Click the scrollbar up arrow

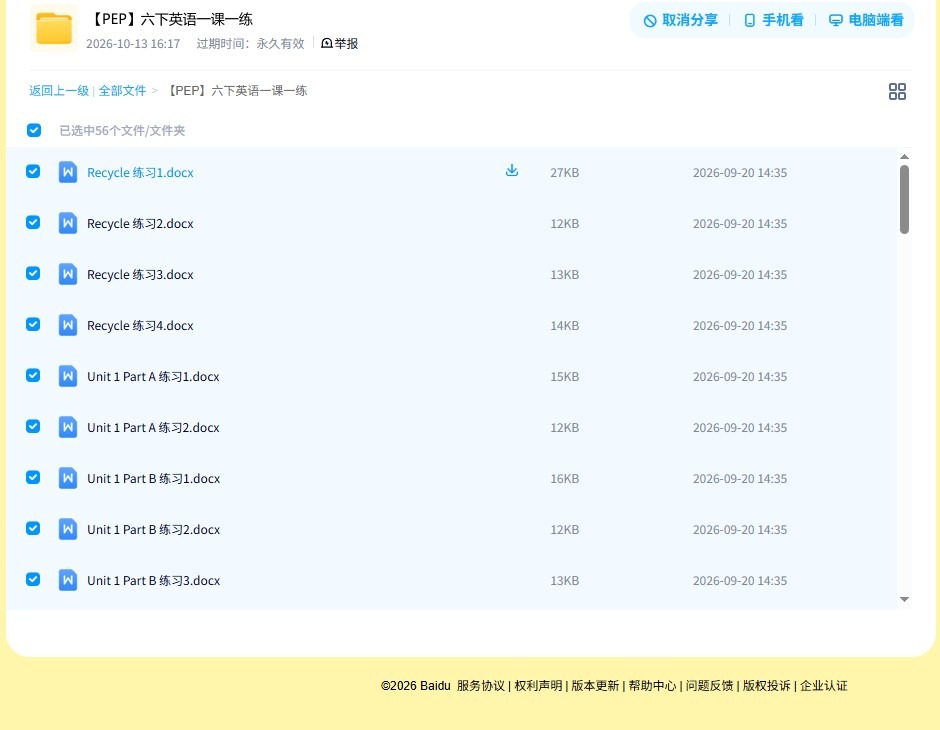(904, 156)
